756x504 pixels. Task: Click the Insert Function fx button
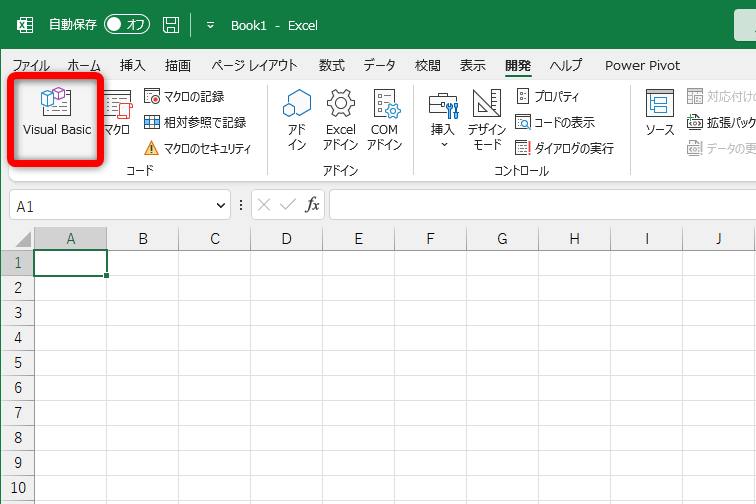312,205
